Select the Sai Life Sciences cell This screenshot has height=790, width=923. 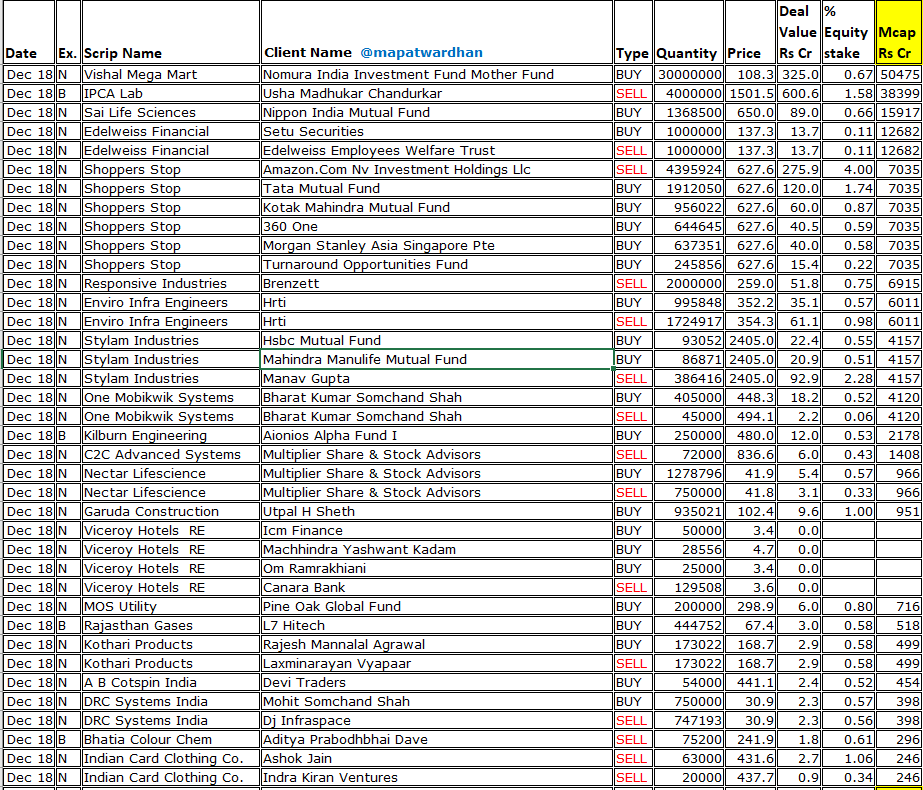(x=171, y=112)
